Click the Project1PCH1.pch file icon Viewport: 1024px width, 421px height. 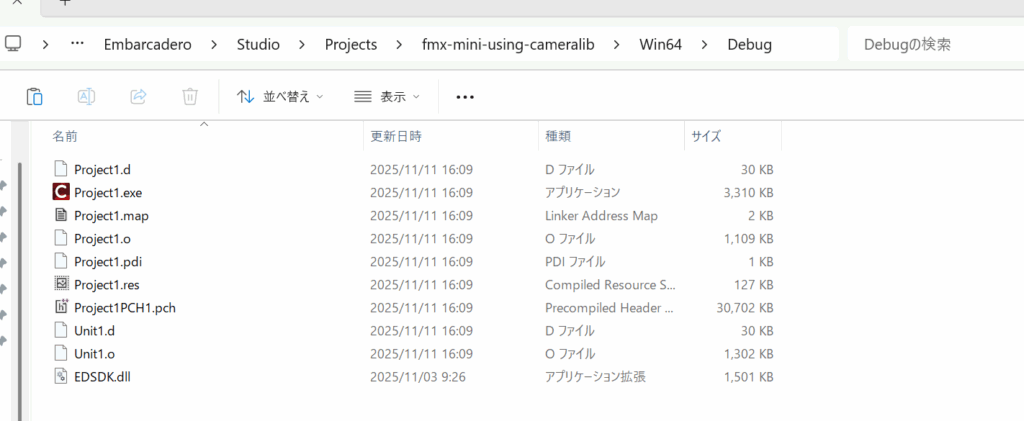pyautogui.click(x=61, y=307)
